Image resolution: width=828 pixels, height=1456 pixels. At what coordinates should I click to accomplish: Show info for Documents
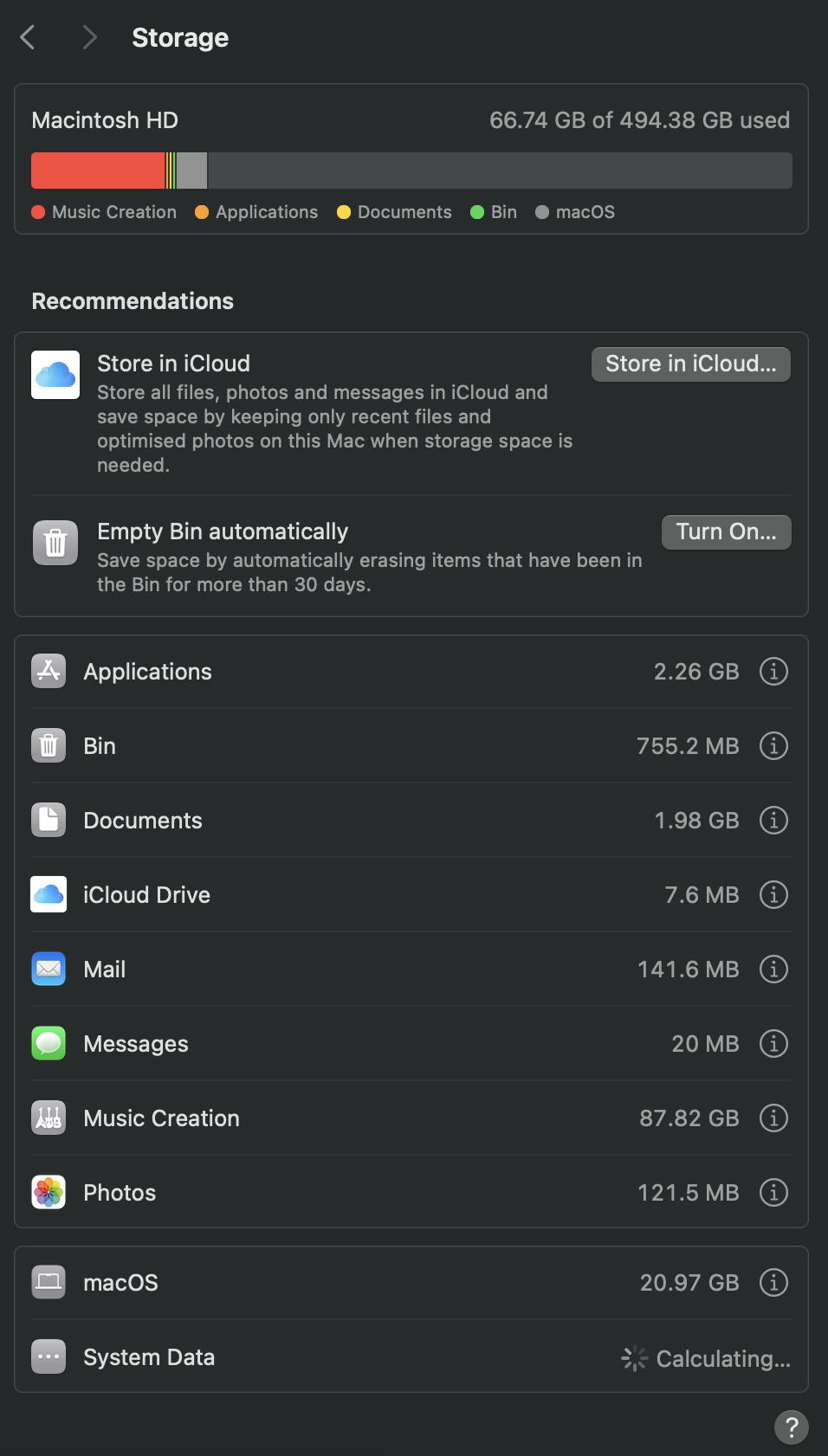coord(773,820)
